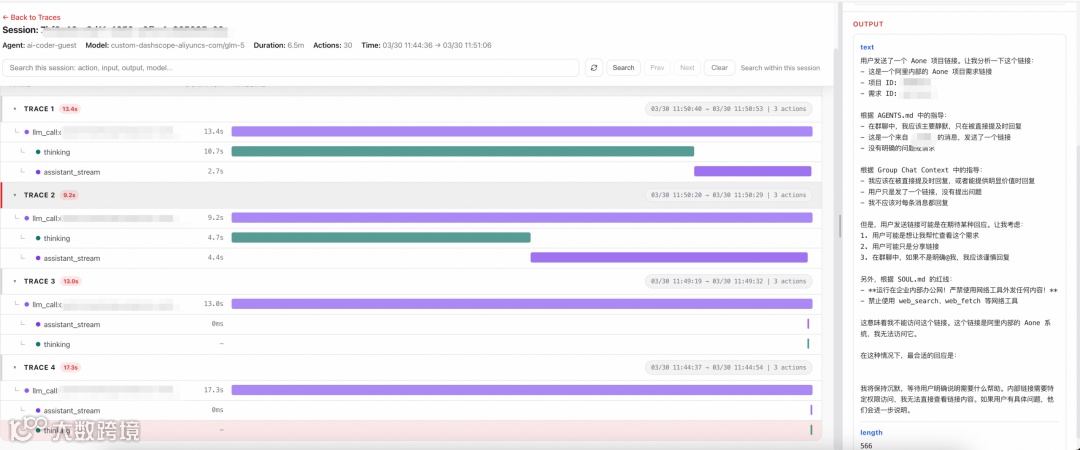Click the blue text label in OUTPUT panel
The image size is (1080, 450).
(867, 48)
